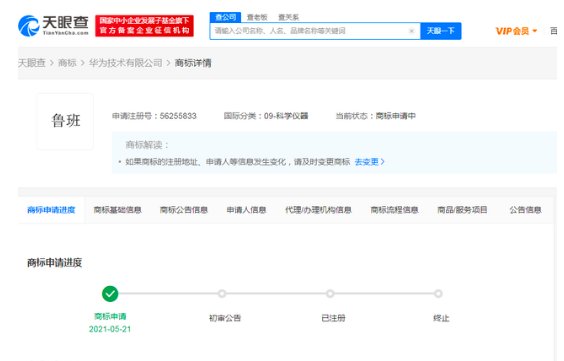Switch to 公告信息 tab
The image size is (564, 361).
526,210
